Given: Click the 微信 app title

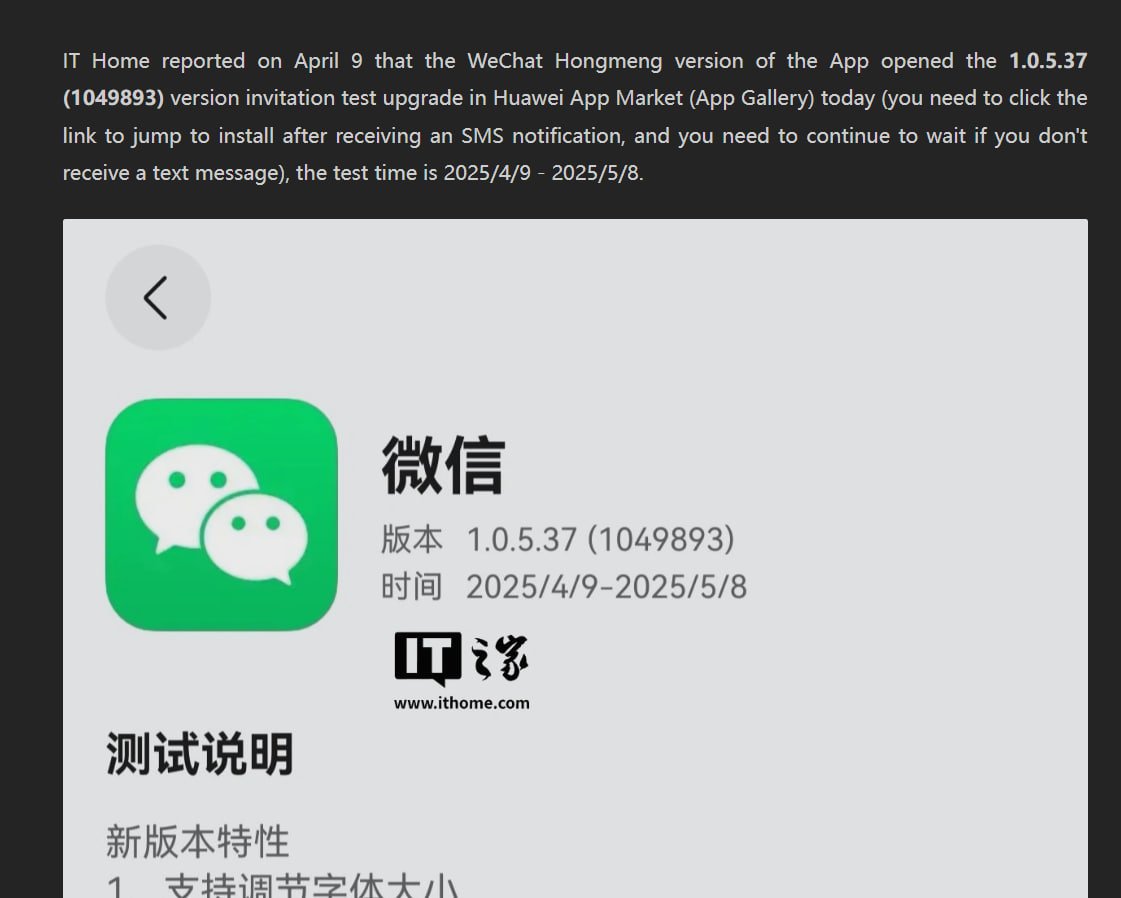Looking at the screenshot, I should point(443,465).
